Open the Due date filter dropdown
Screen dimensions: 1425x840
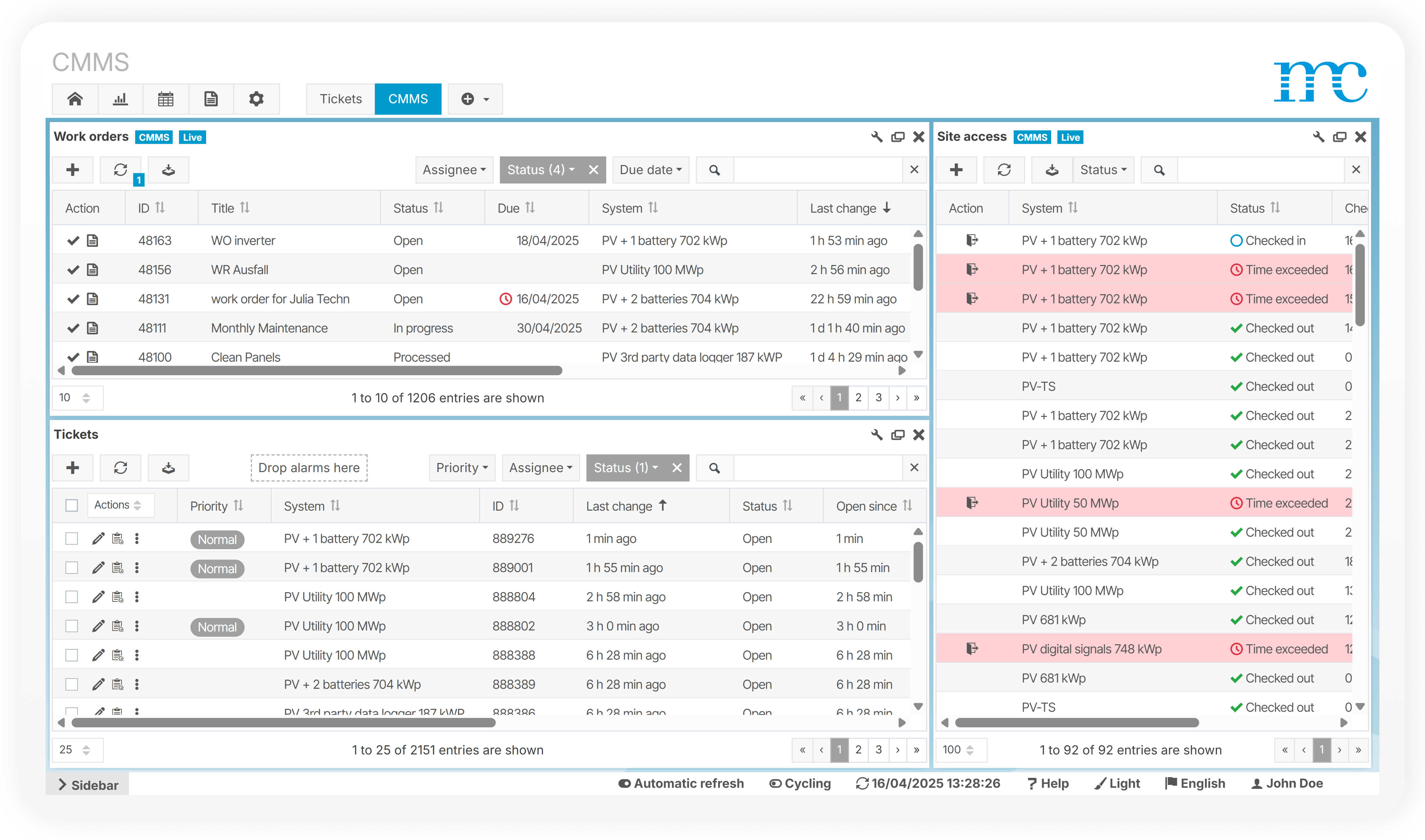(x=650, y=170)
